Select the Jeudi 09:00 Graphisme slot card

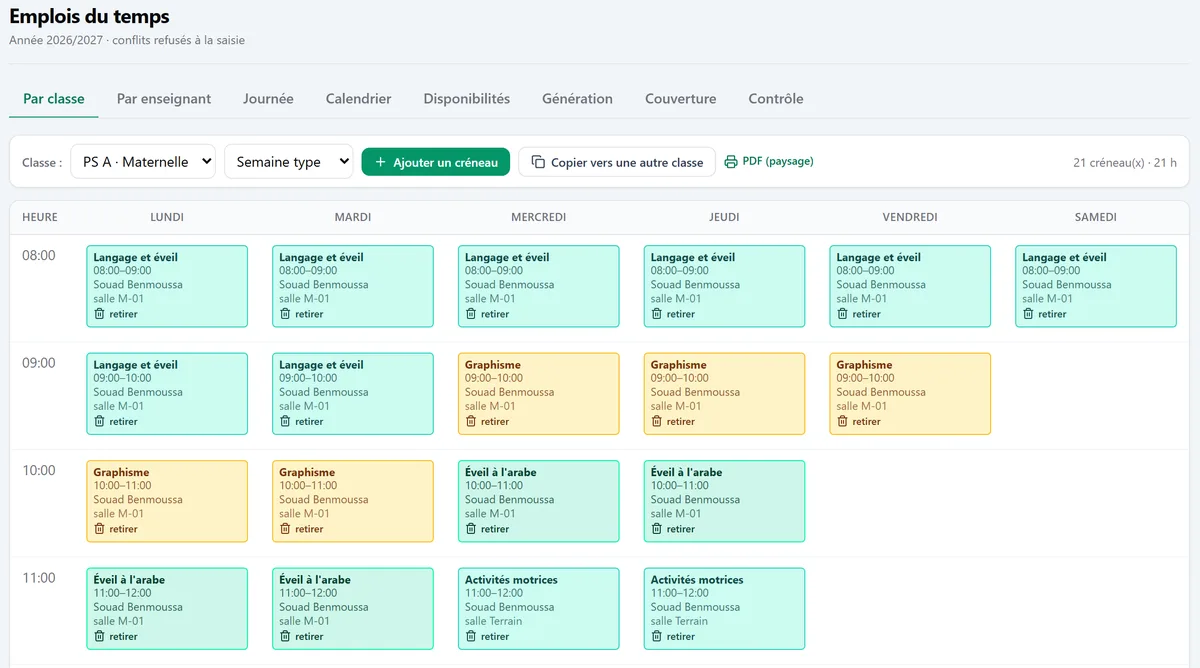tap(725, 394)
